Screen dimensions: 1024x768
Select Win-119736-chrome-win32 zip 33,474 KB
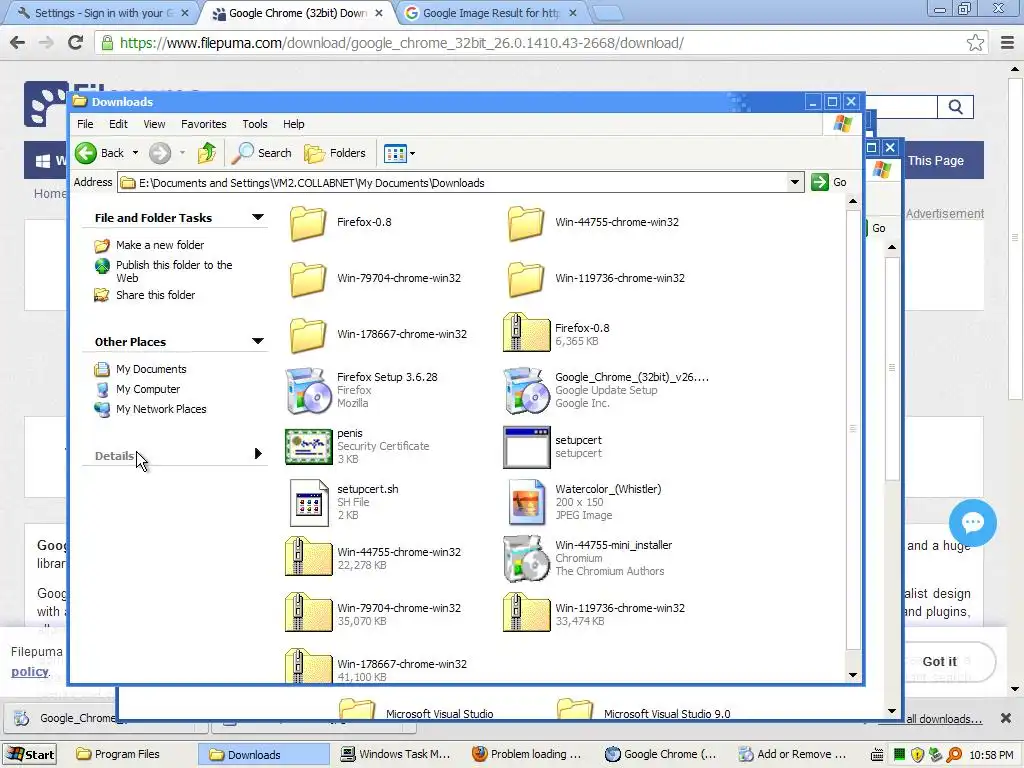pos(526,613)
